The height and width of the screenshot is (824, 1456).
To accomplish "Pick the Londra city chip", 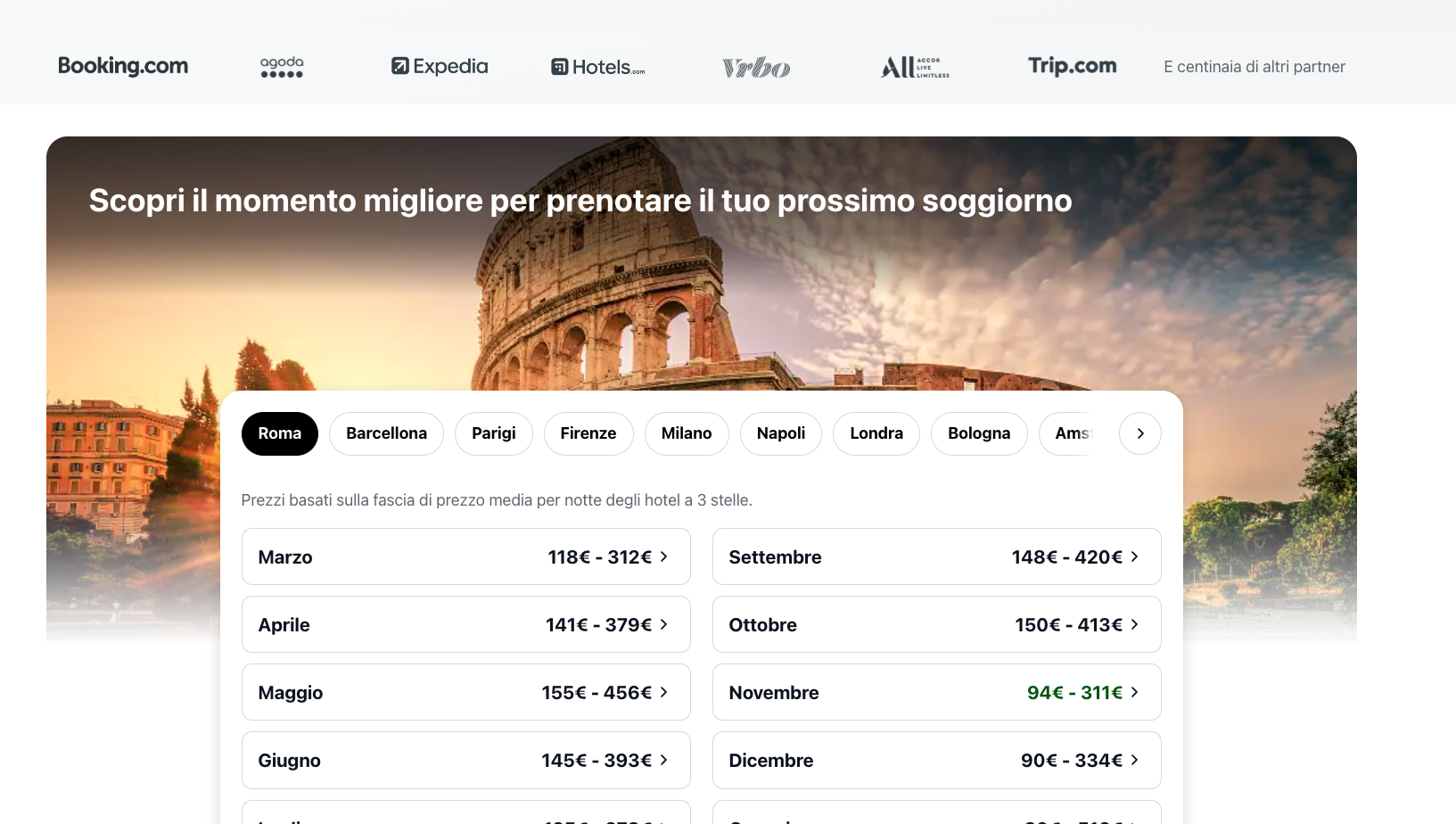I will coord(876,433).
